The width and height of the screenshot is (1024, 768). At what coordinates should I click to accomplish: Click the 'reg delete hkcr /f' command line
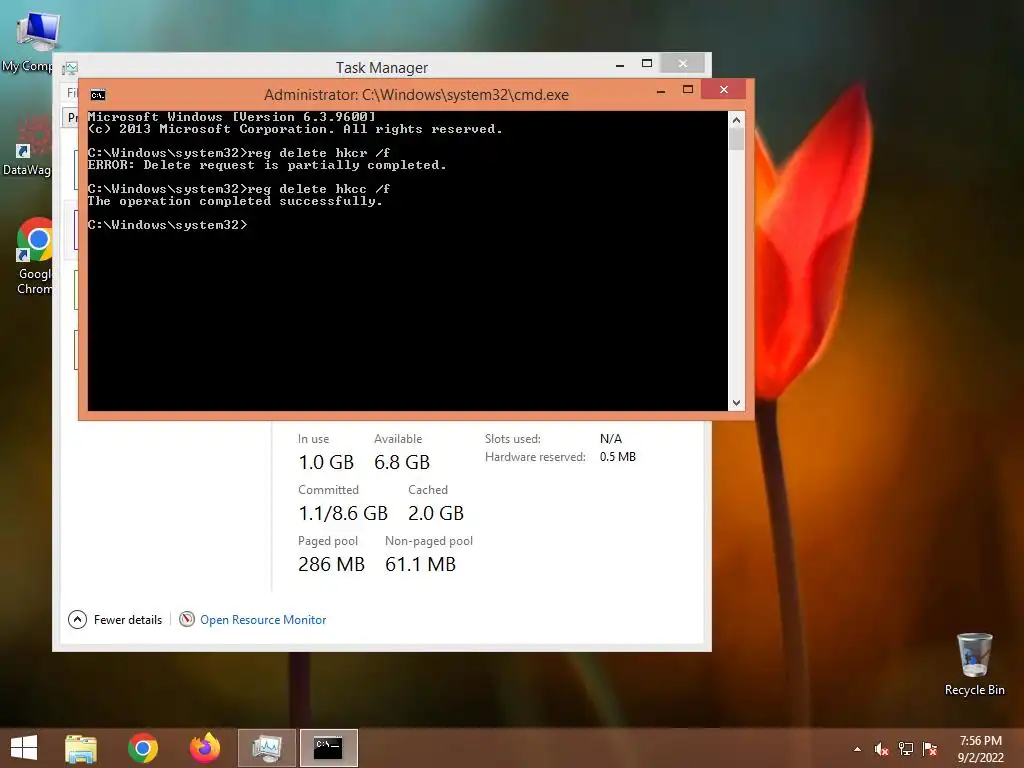coord(239,153)
